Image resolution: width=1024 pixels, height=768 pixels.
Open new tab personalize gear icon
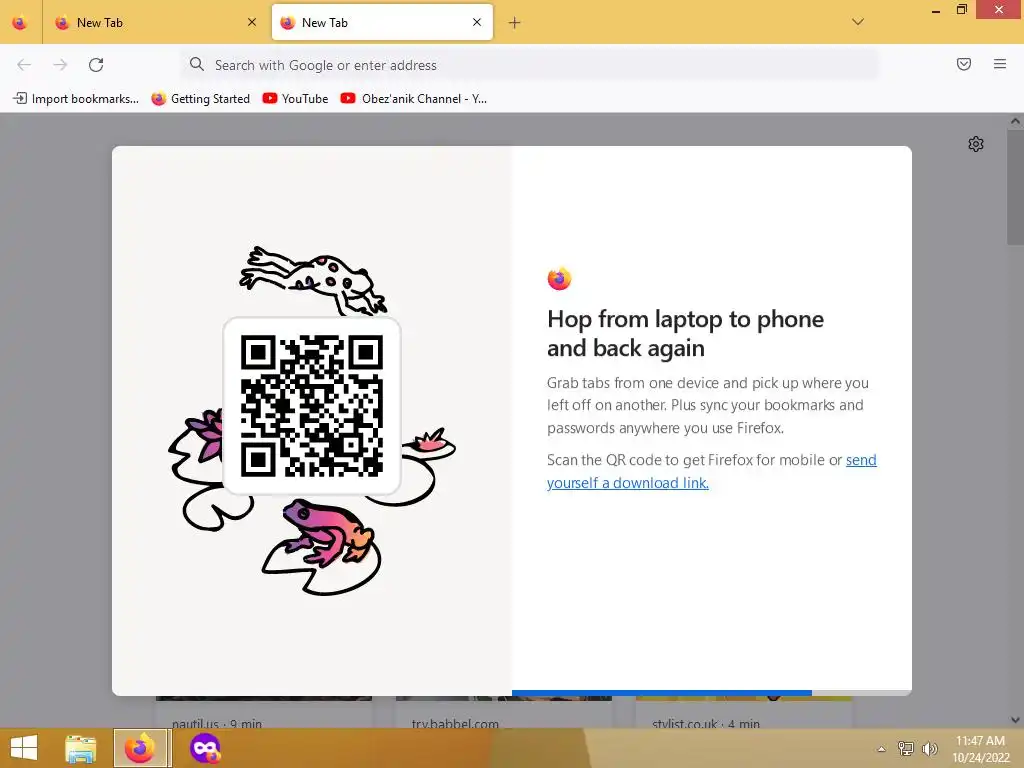pos(976,144)
